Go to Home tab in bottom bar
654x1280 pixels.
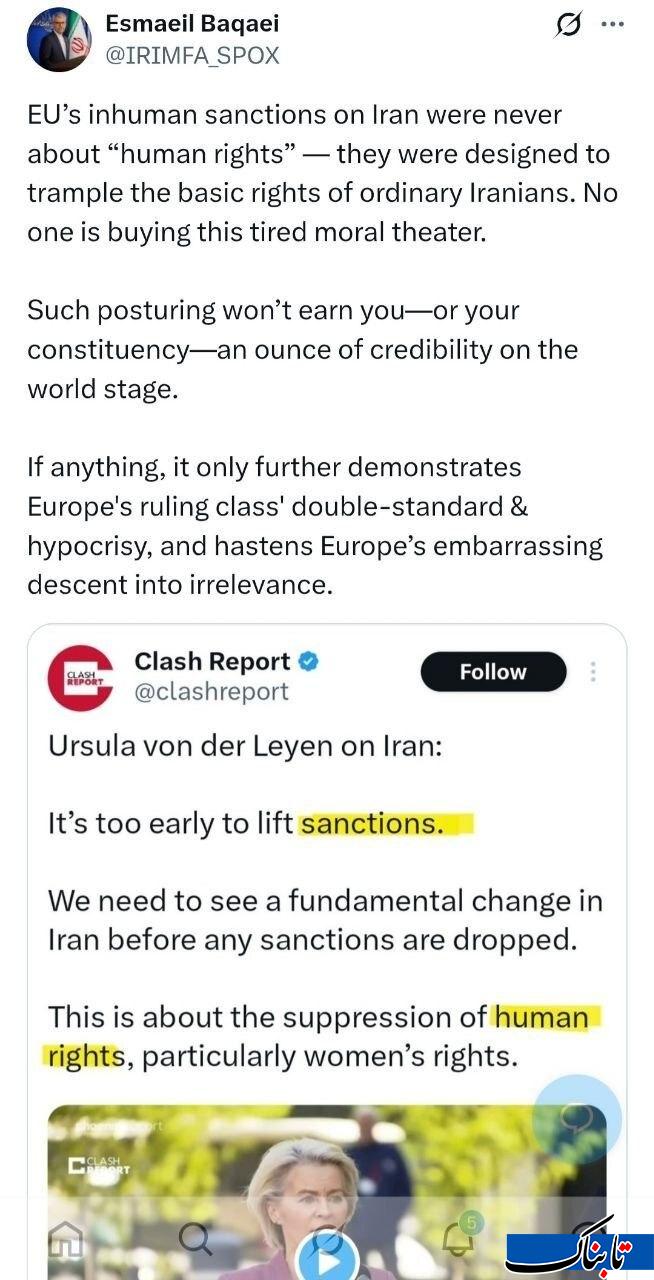pos(67,1240)
